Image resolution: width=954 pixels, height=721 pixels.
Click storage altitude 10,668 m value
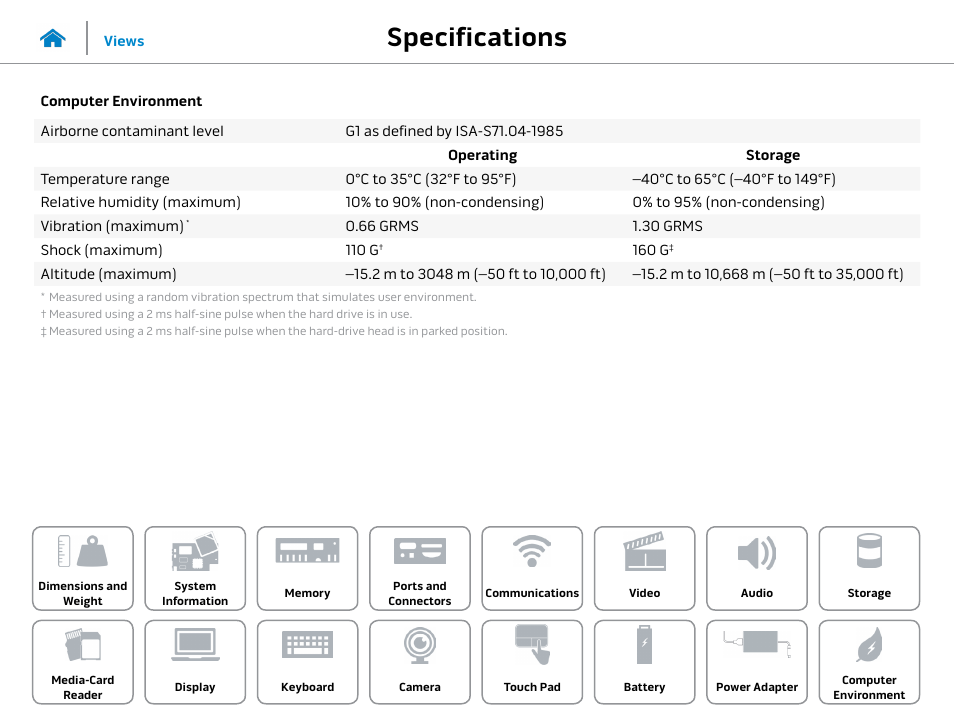768,274
